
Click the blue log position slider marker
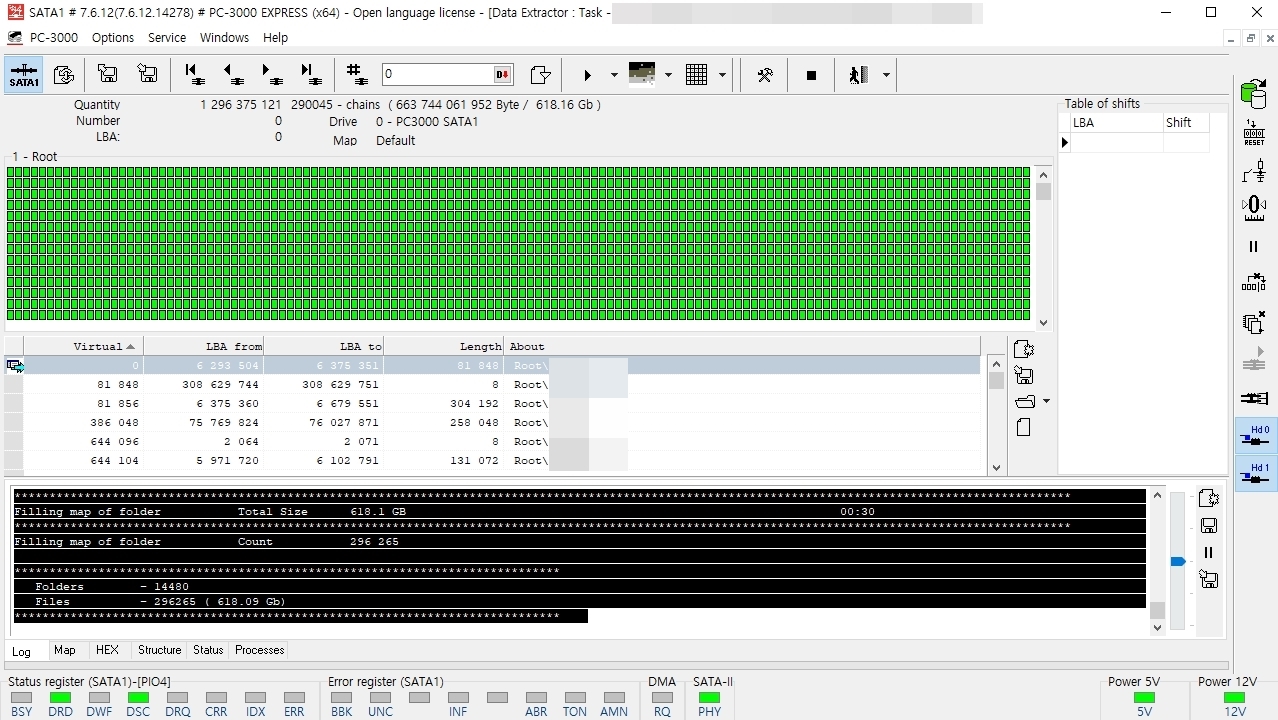1178,562
